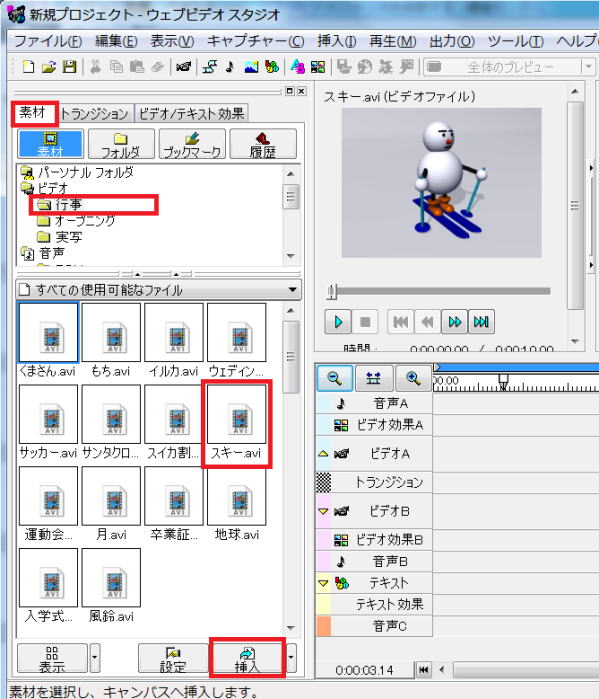Viewport: 599px width, 699px height.
Task: Open the dropdown arrow beside 挿入 button
Action: [x=291, y=657]
